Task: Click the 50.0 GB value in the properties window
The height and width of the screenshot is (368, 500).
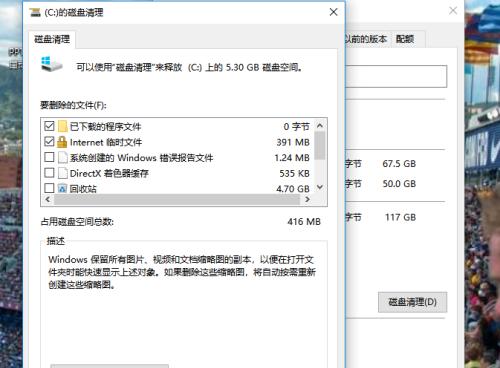Action: click(x=399, y=184)
